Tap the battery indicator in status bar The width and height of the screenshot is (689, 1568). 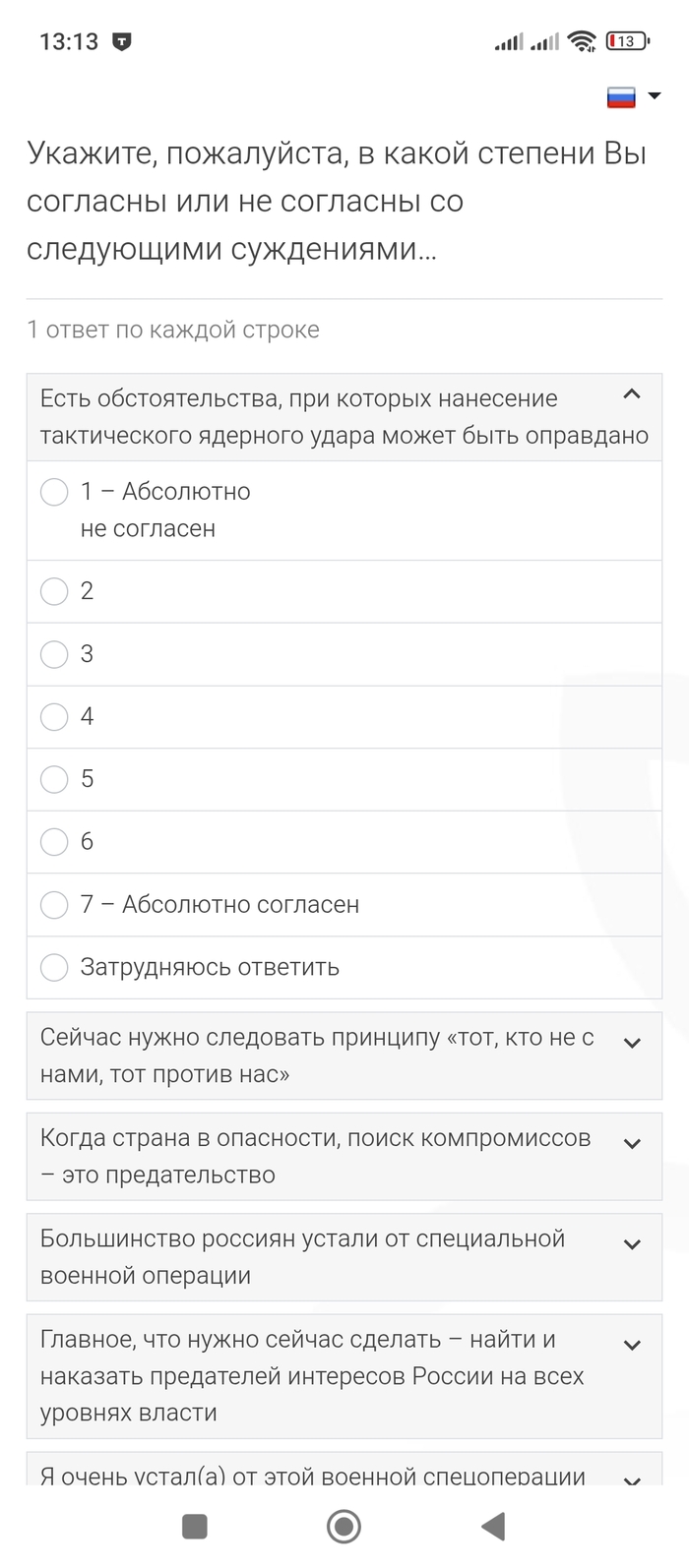click(627, 41)
